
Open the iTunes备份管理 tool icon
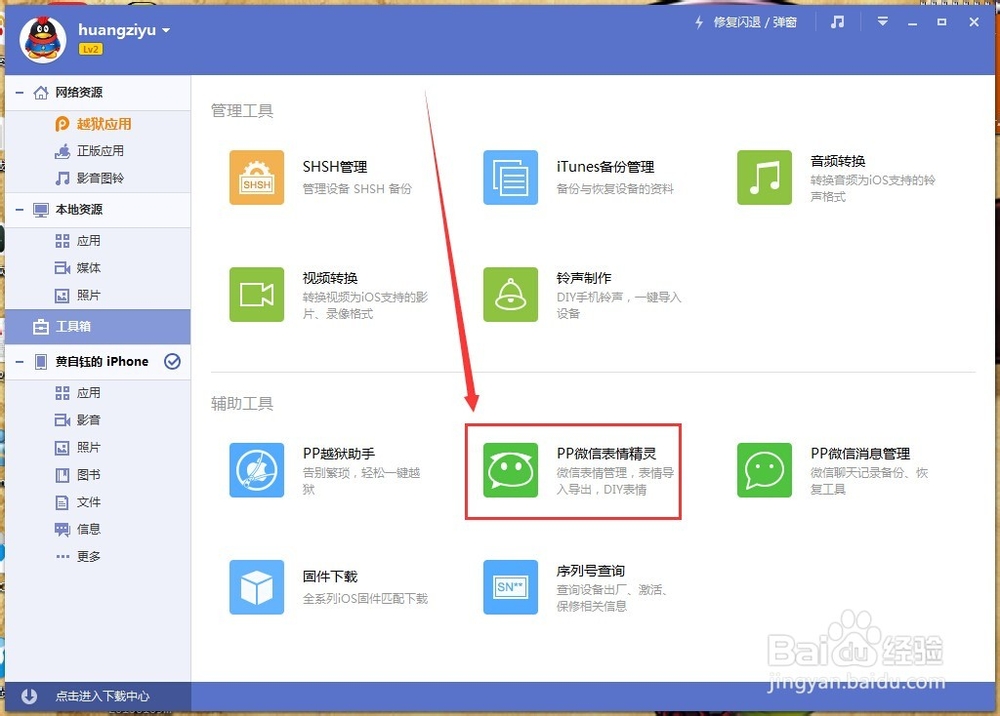[511, 177]
